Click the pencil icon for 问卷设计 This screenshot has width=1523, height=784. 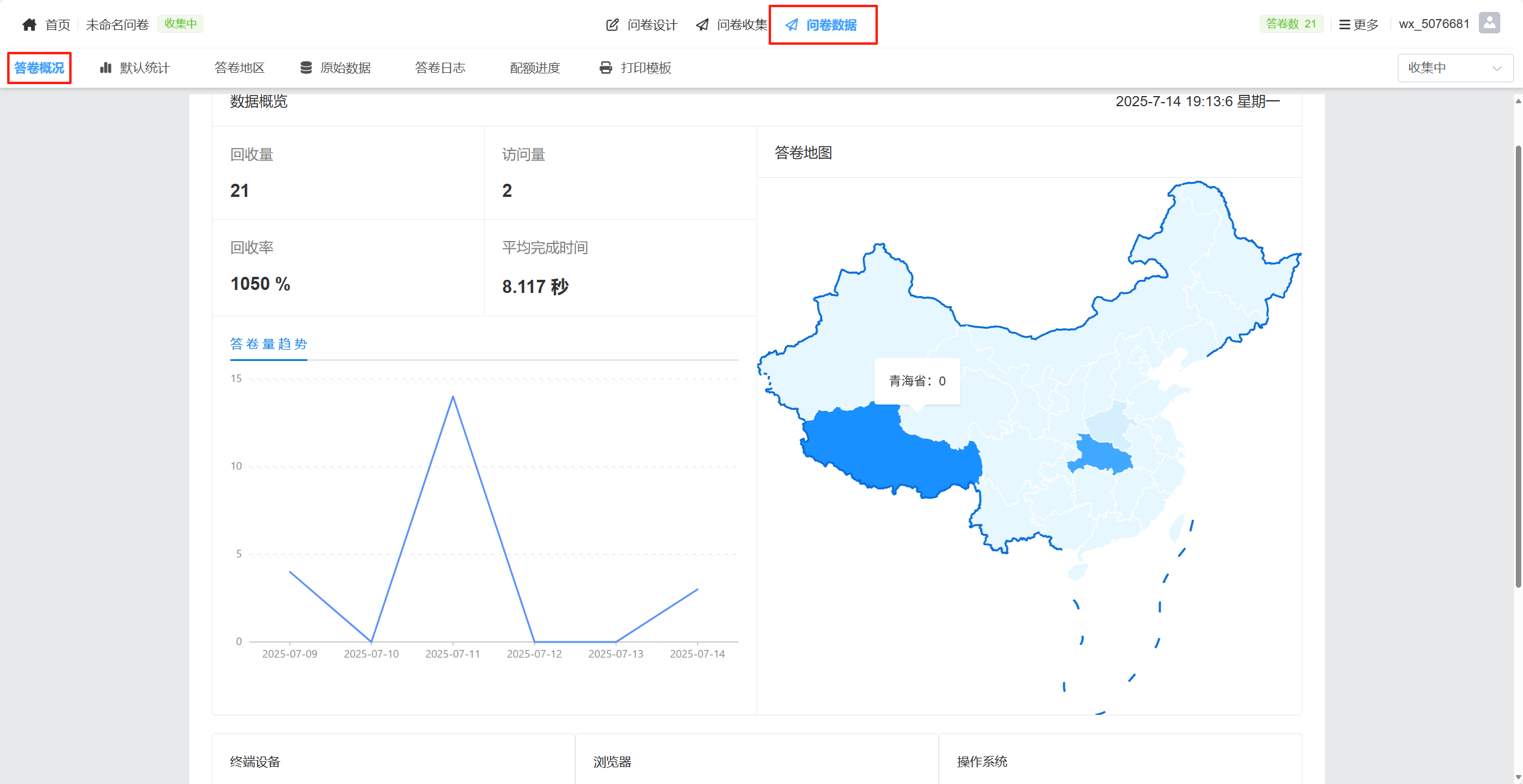point(612,24)
